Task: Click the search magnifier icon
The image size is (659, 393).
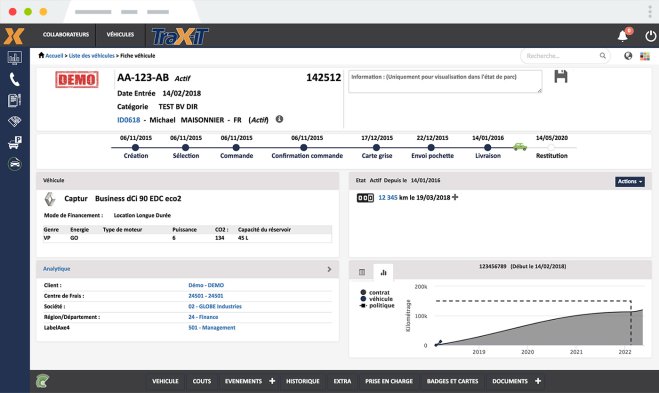Action: tap(603, 55)
